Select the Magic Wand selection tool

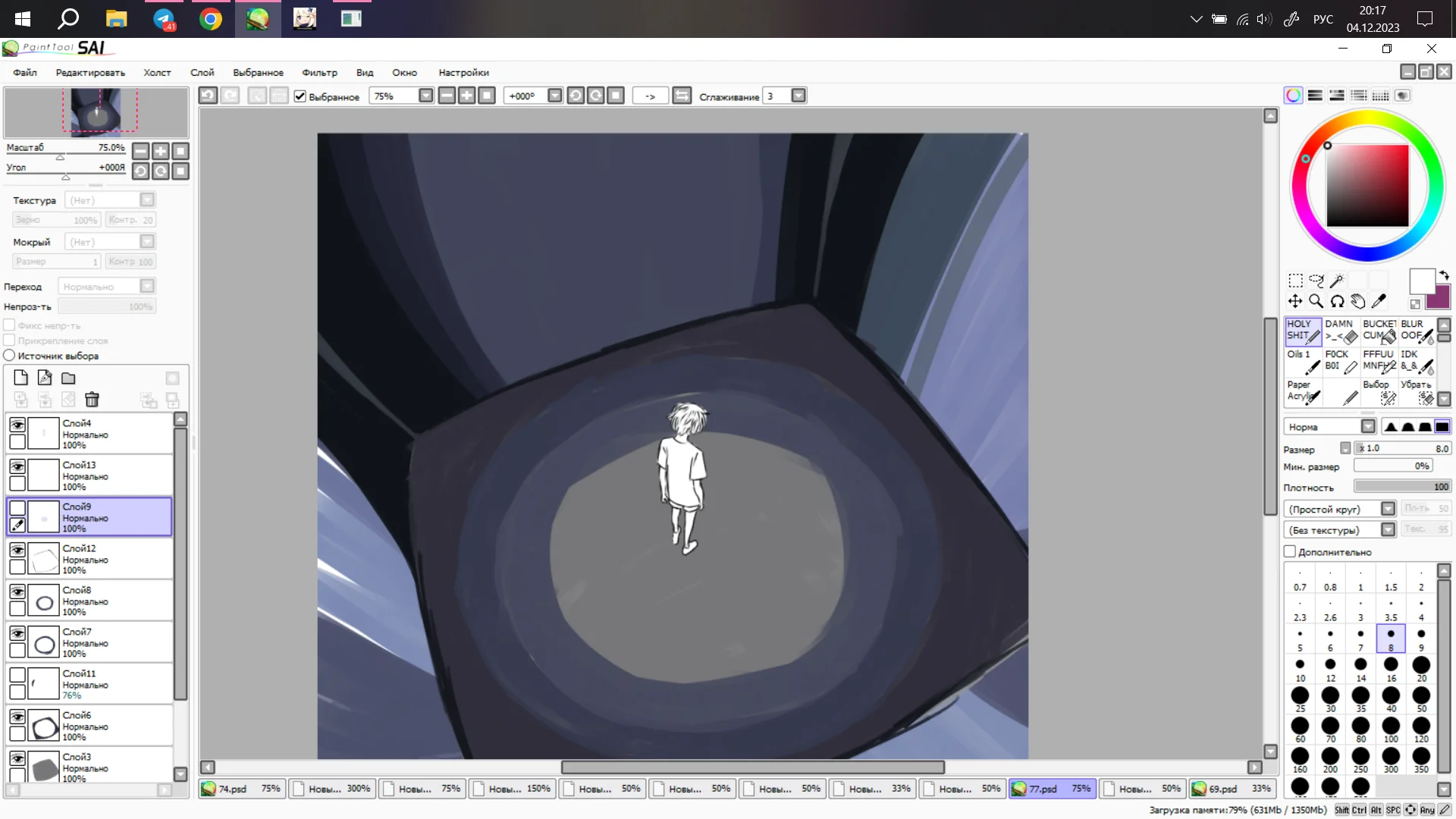tap(1337, 281)
